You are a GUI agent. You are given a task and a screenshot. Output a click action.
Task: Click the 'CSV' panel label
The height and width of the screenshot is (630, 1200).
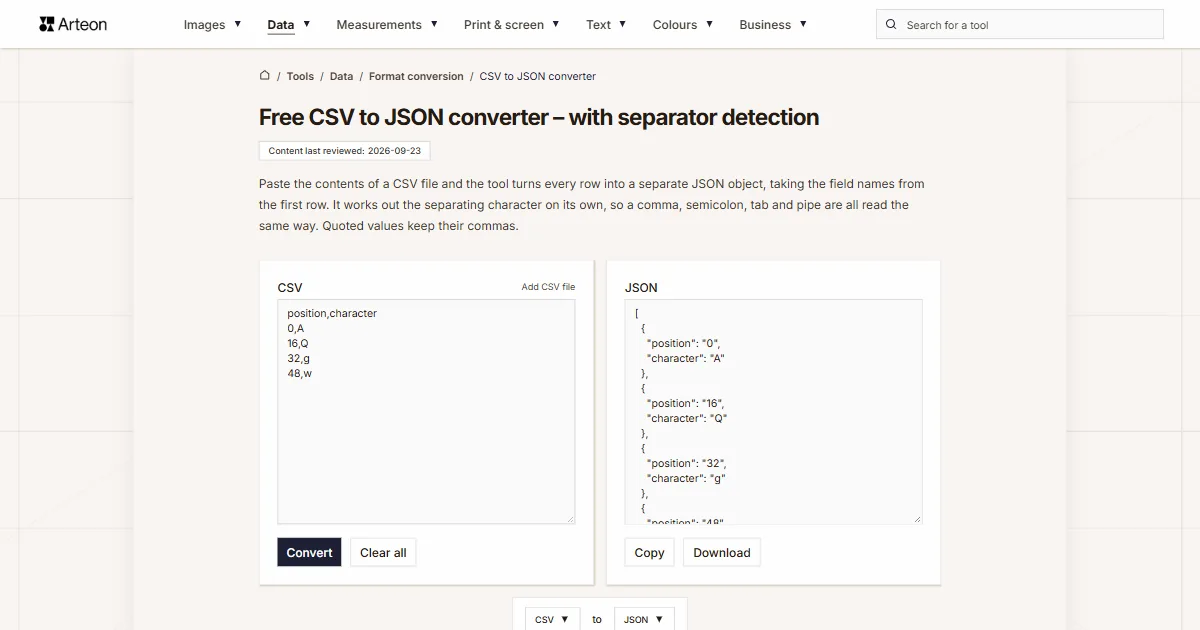click(290, 287)
